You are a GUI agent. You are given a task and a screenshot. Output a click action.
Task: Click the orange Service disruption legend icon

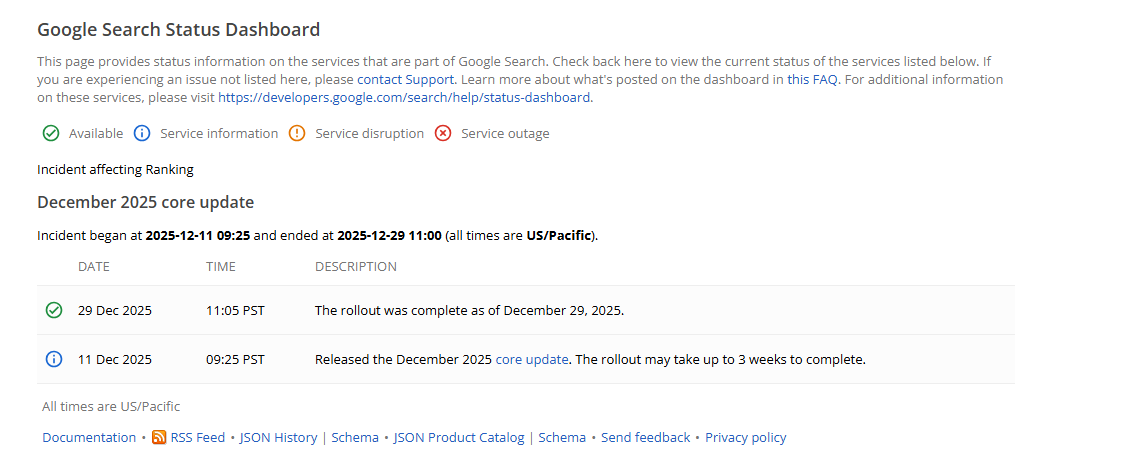pos(297,133)
